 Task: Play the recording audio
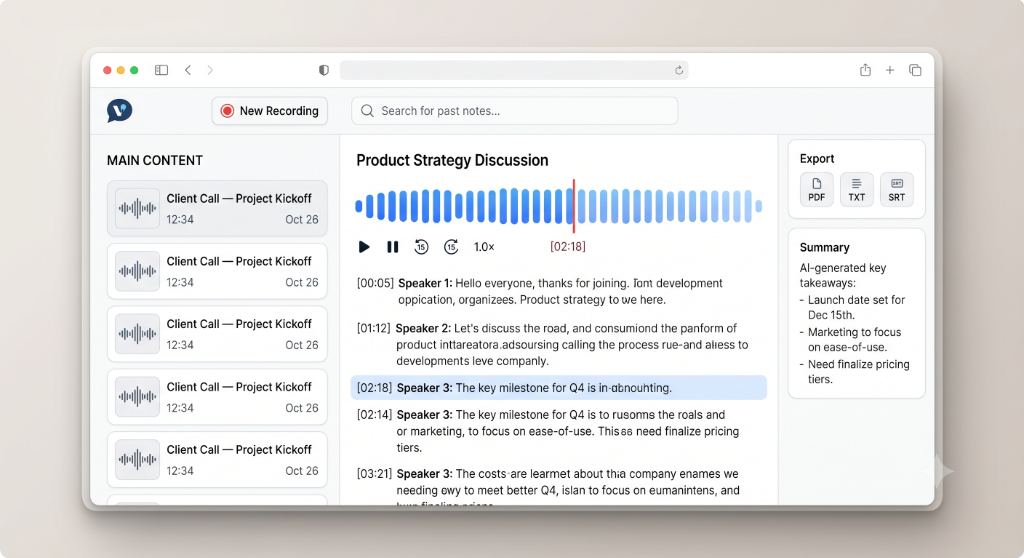[x=364, y=247]
